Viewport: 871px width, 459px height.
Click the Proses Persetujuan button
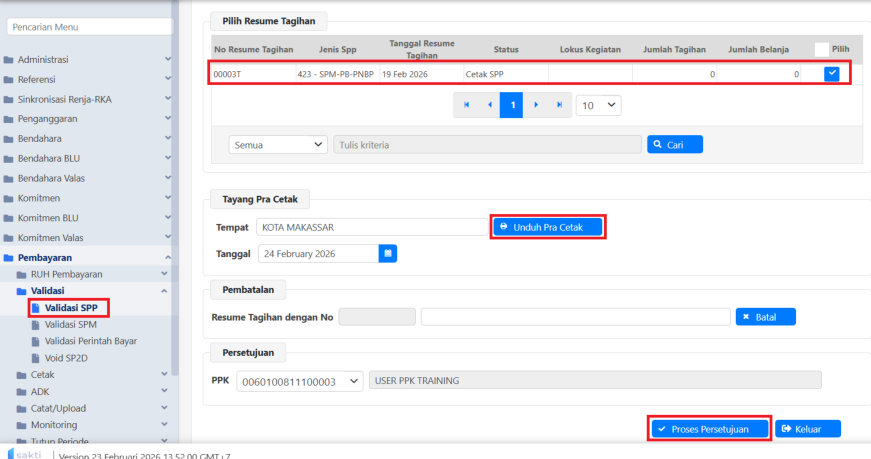point(709,429)
